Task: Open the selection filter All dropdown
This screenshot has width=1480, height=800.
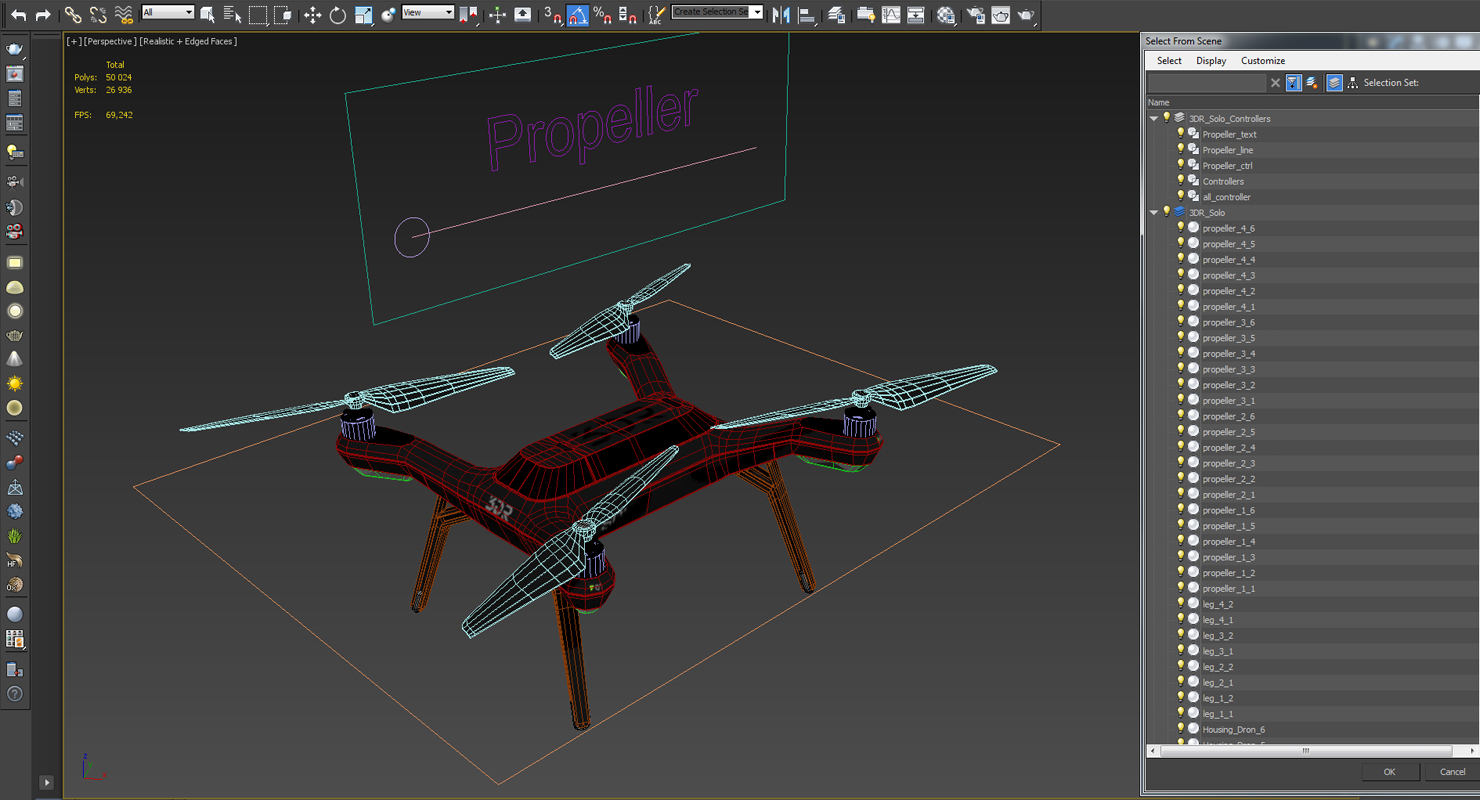Action: 168,12
